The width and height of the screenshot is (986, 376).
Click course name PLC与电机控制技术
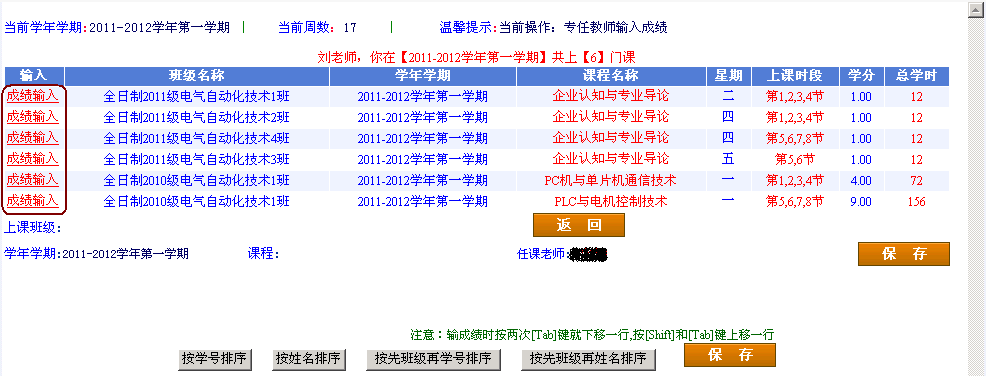pos(611,202)
